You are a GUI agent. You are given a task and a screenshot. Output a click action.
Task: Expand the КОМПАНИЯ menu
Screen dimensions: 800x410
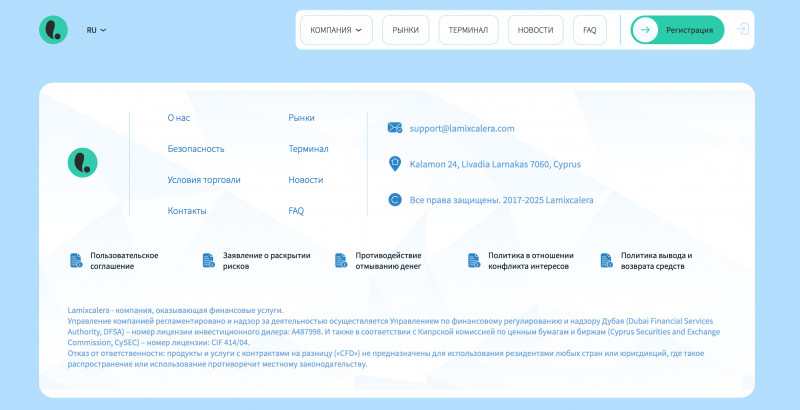[x=336, y=30]
